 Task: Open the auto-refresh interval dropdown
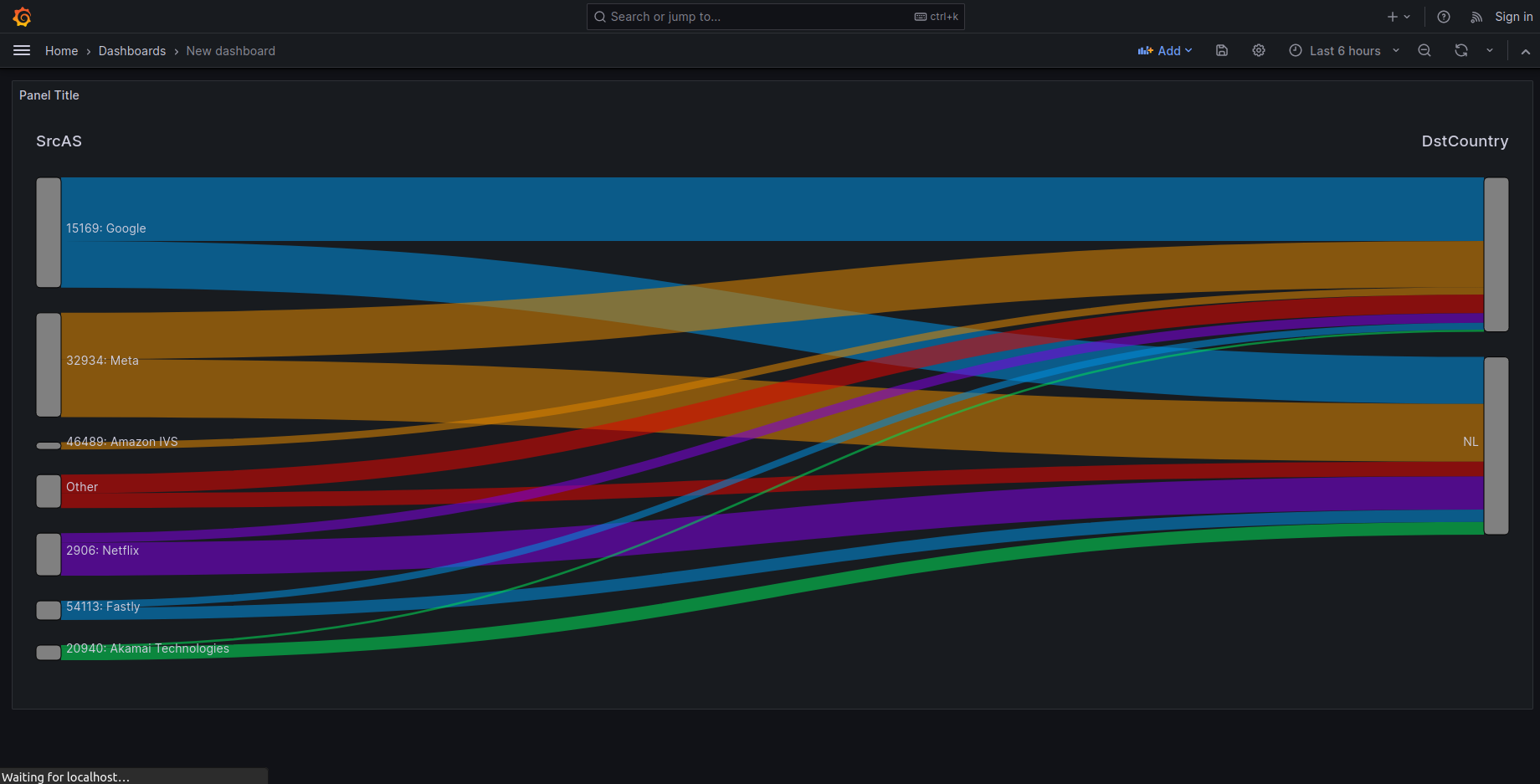tap(1490, 50)
